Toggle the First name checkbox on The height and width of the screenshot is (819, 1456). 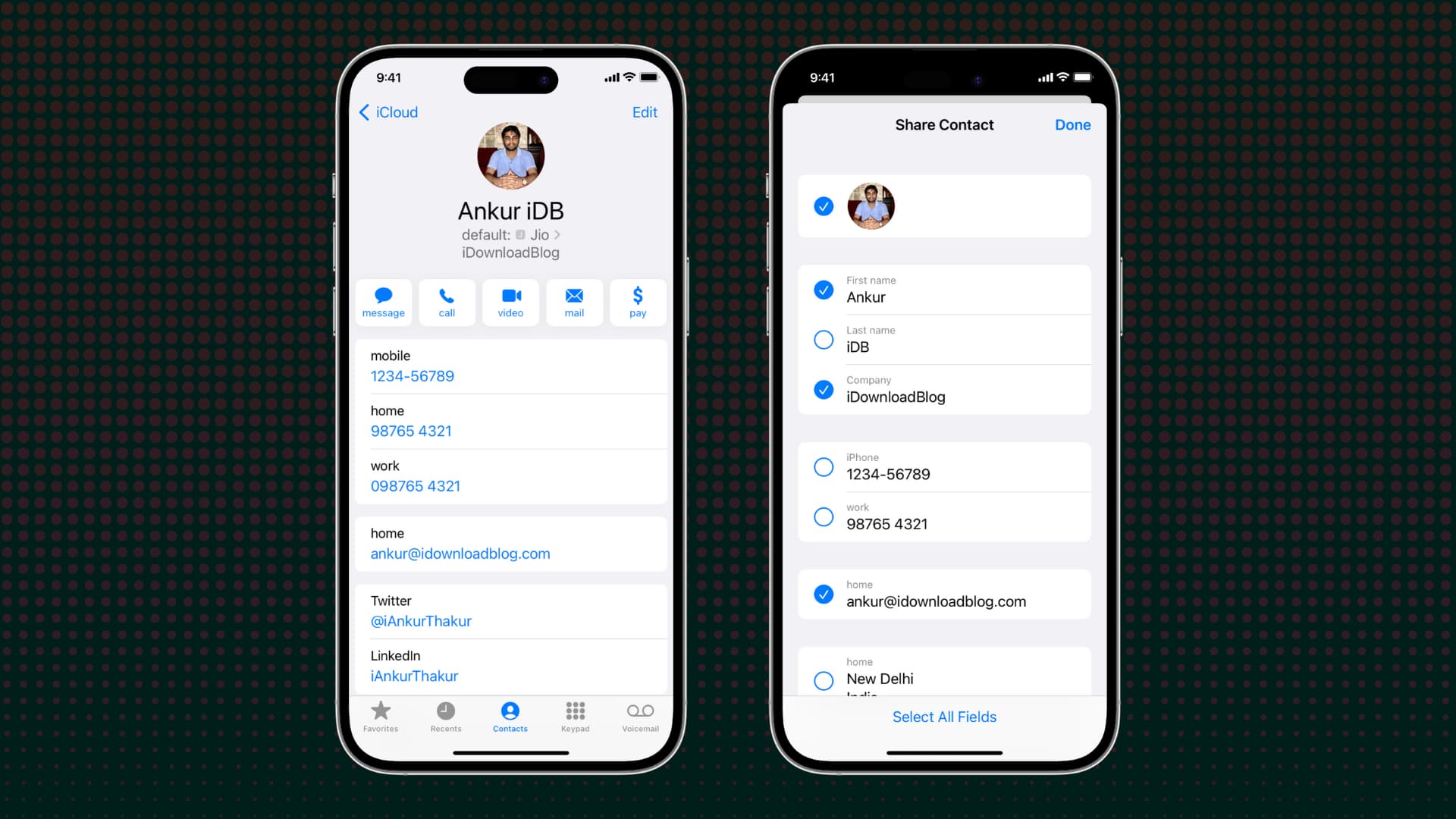824,289
